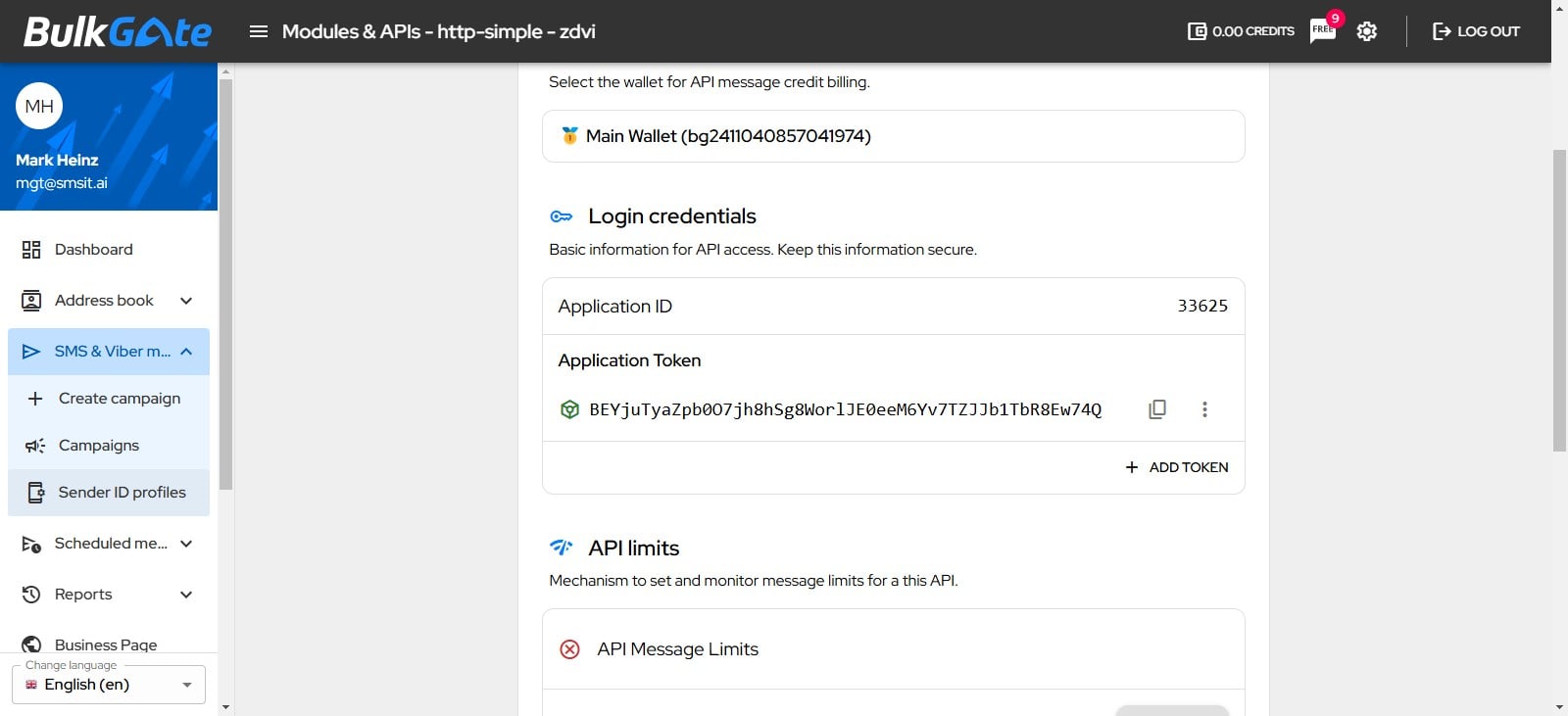Viewport: 1568px width, 716px height.
Task: Click the Application Token label
Action: tap(629, 360)
